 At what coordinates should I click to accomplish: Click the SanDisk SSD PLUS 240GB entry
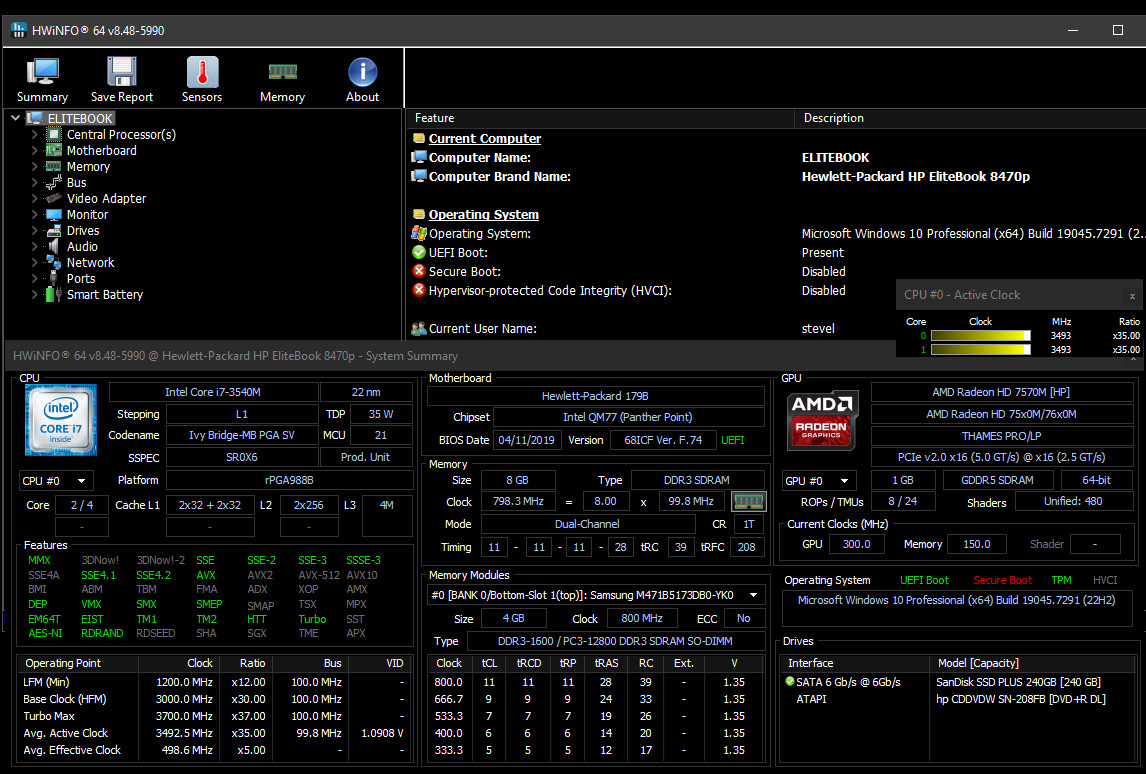click(1018, 682)
